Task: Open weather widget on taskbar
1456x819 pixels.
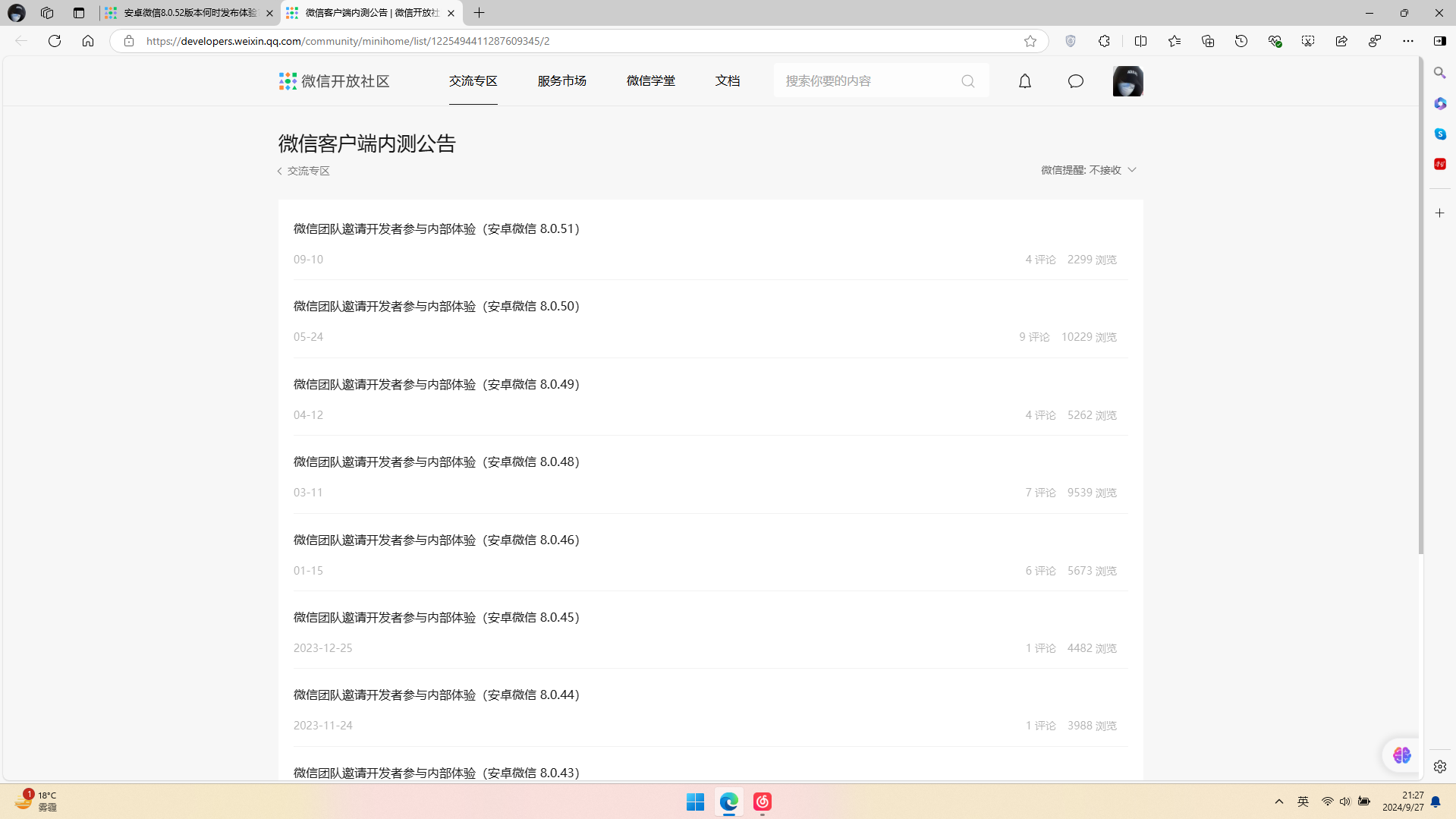Action: tap(36, 801)
